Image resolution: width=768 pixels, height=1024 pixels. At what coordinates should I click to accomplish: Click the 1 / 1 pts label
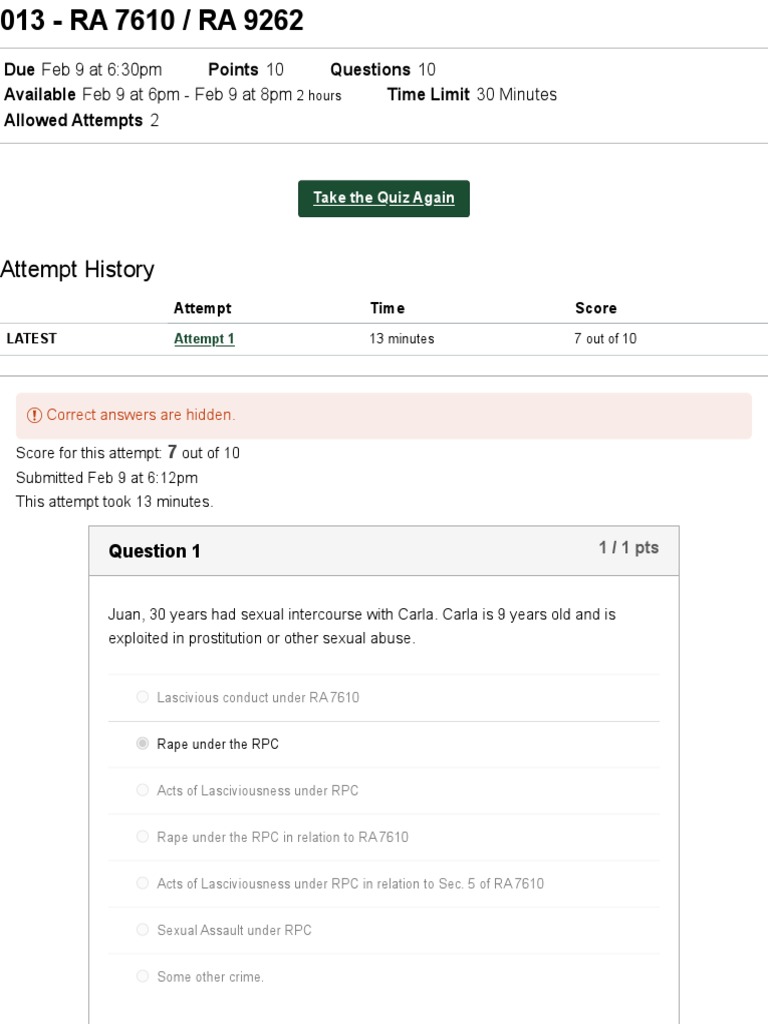628,548
